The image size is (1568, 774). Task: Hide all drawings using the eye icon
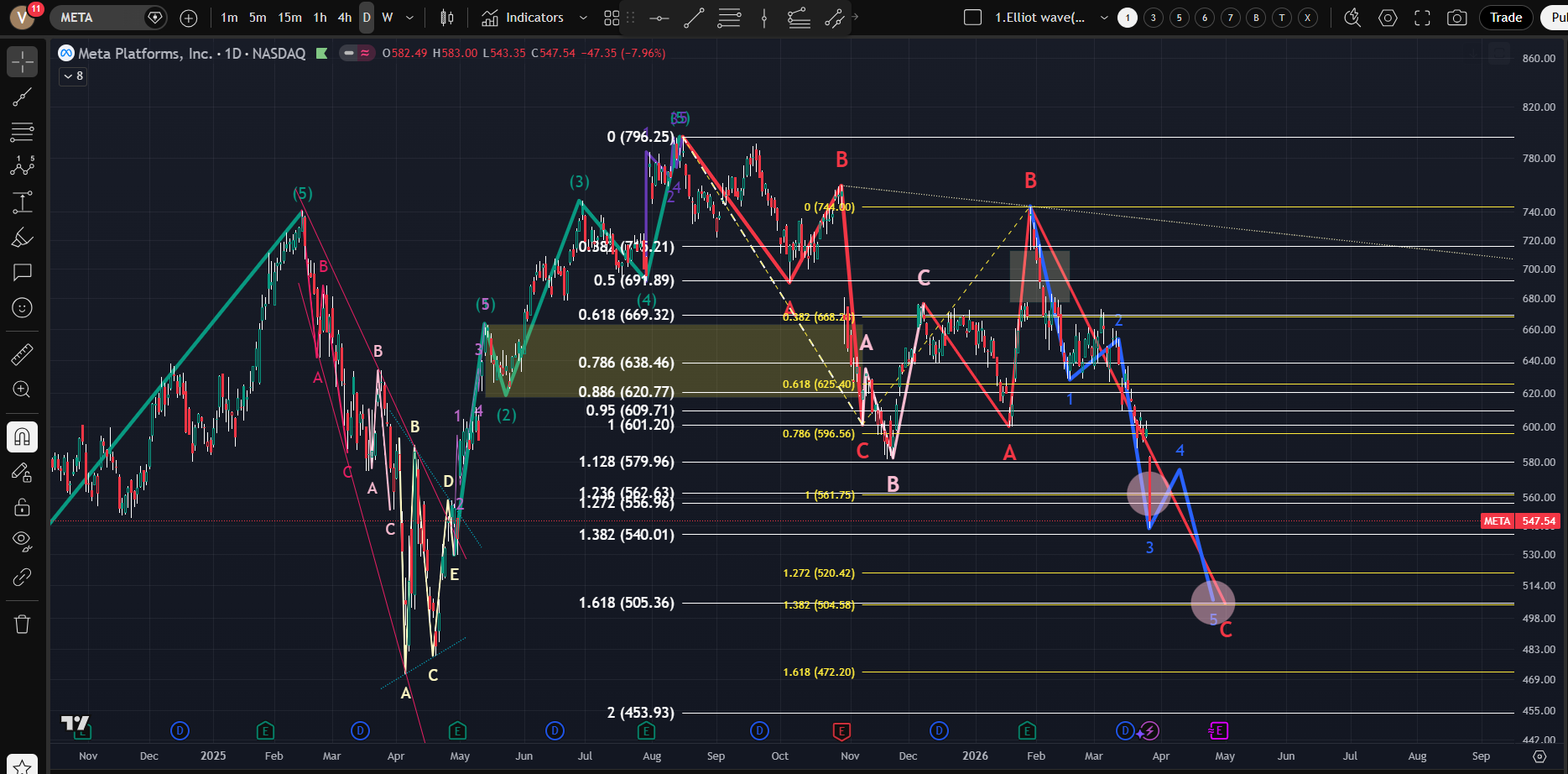pos(22,540)
